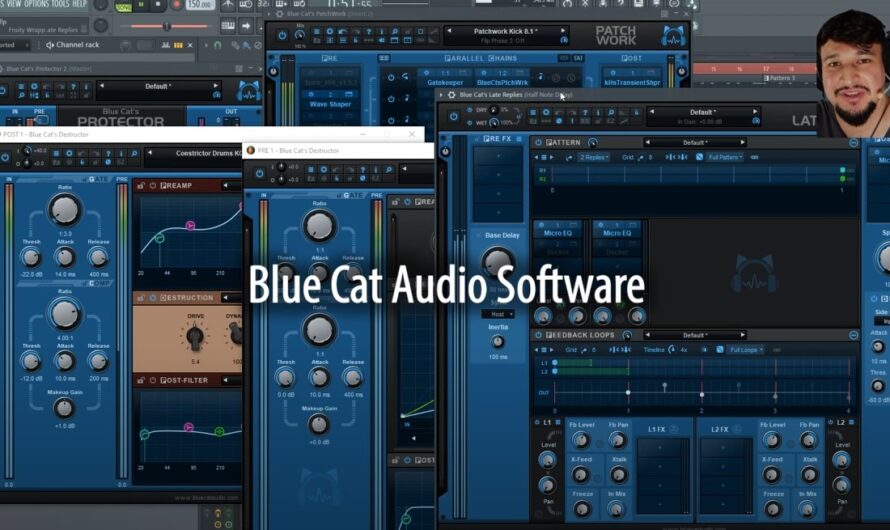Click the Comp Makeup Gain knob in POST 1 Destructor

click(x=64, y=408)
